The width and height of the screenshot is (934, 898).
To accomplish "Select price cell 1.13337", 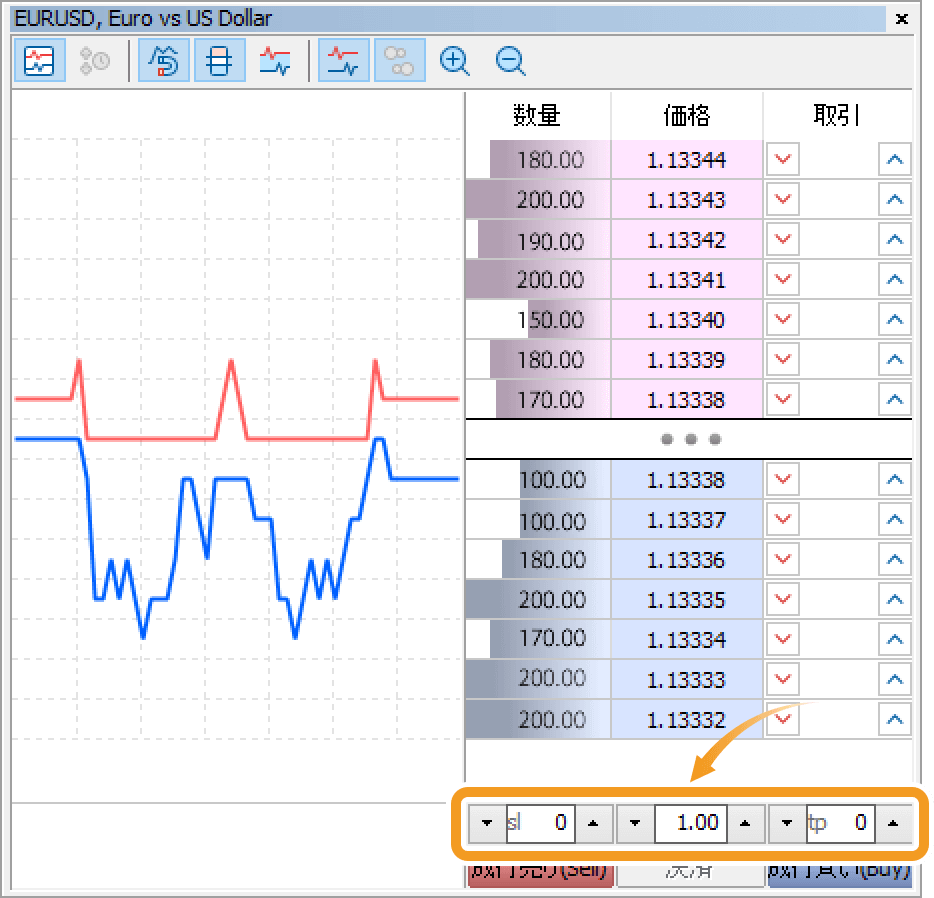I will point(687,520).
